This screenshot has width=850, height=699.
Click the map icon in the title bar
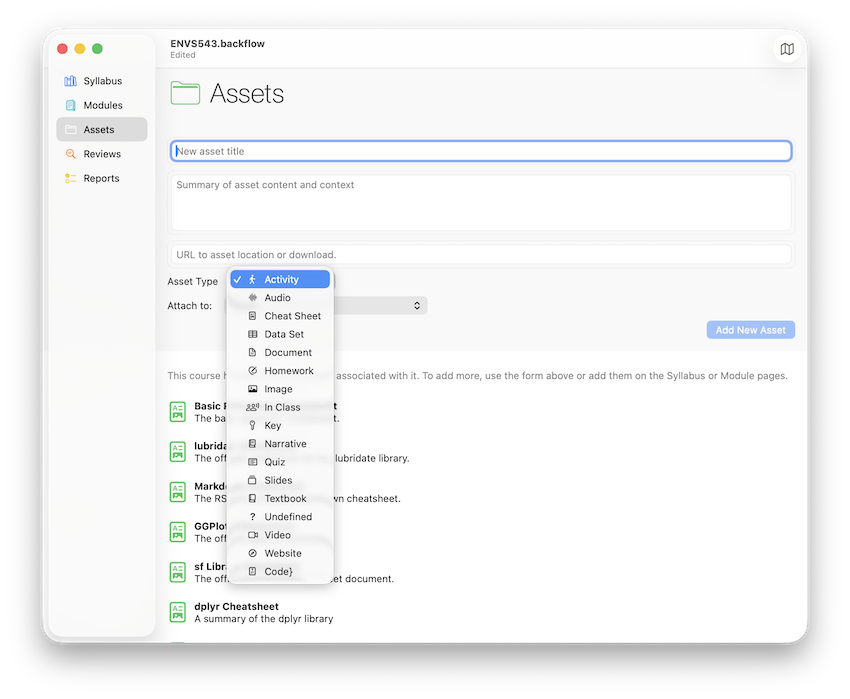pyautogui.click(x=787, y=50)
